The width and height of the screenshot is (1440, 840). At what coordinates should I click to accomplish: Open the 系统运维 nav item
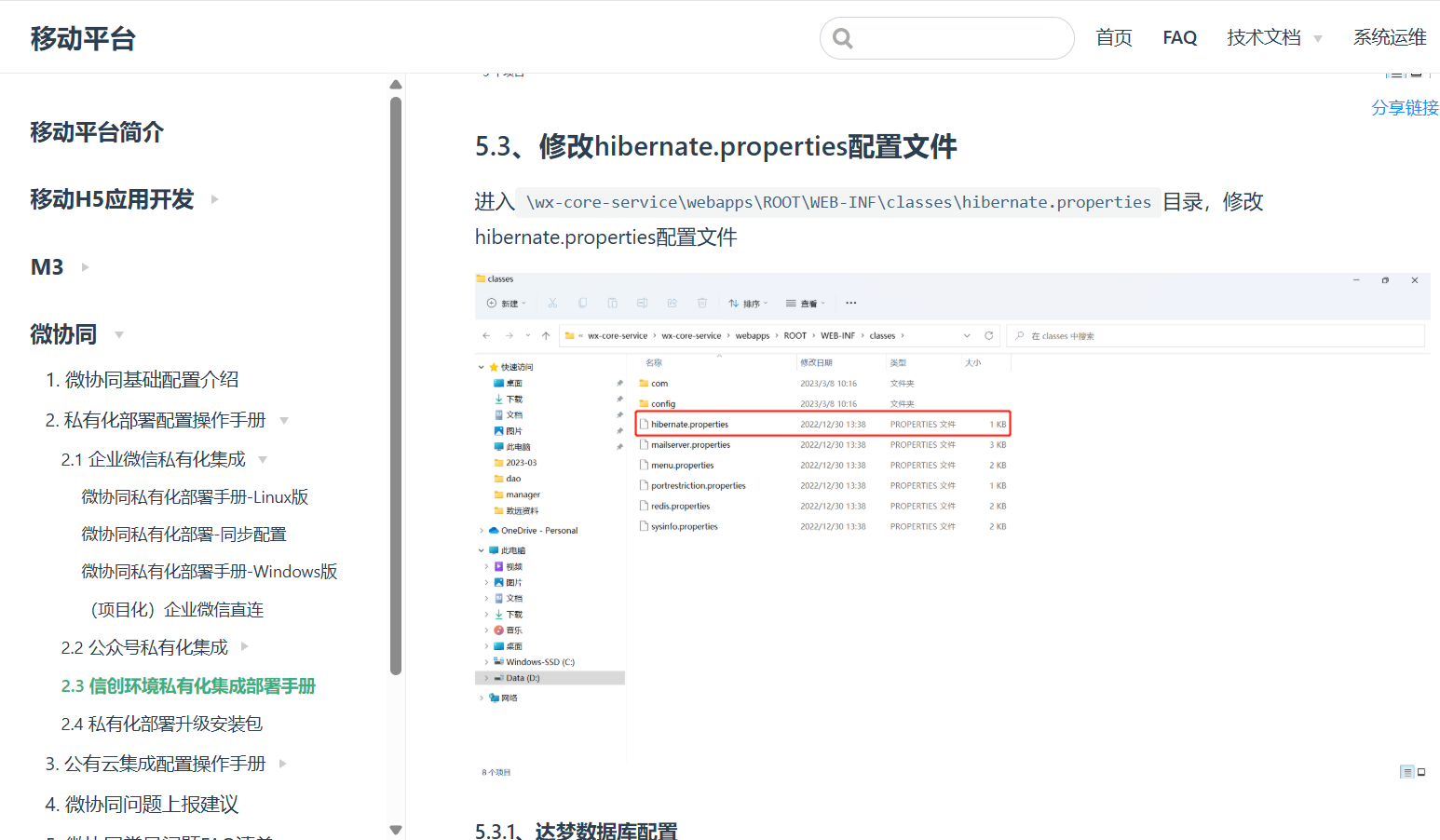(1390, 37)
